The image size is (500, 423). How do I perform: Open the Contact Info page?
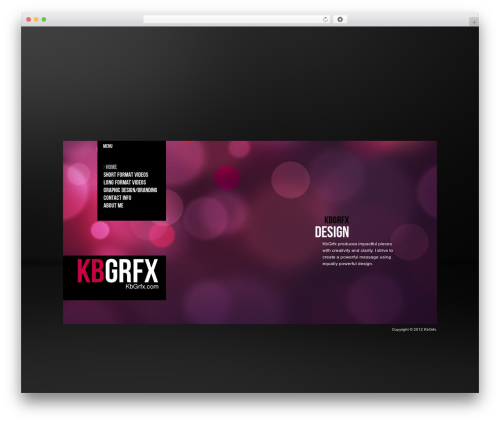(117, 198)
